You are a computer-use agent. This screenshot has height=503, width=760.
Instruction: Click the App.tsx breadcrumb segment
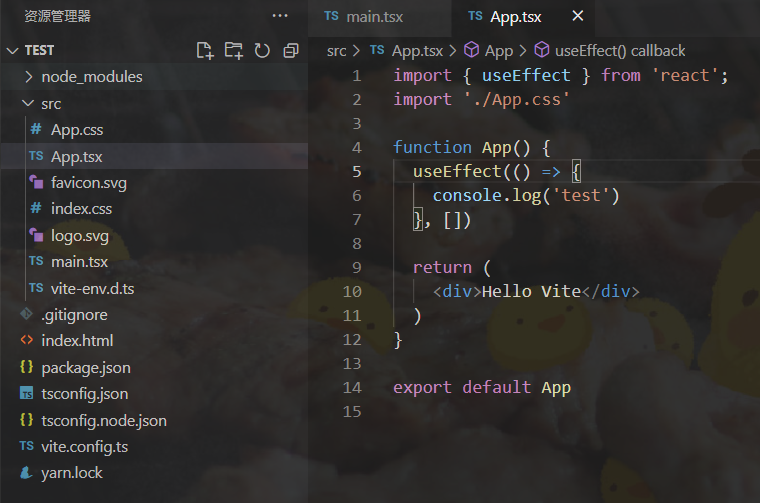(x=417, y=51)
